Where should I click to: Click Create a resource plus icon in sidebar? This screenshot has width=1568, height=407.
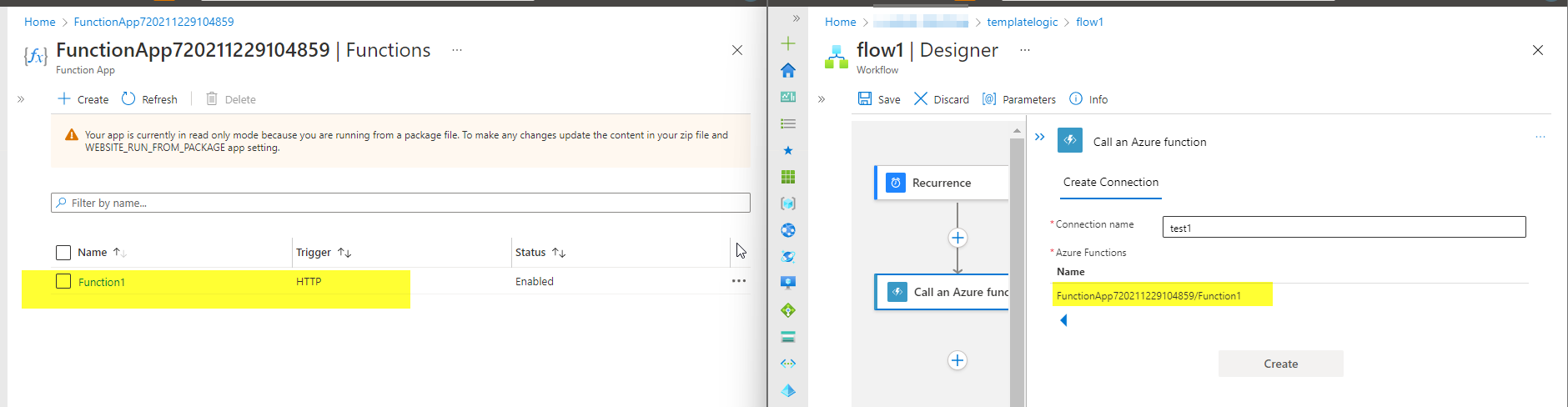(788, 43)
